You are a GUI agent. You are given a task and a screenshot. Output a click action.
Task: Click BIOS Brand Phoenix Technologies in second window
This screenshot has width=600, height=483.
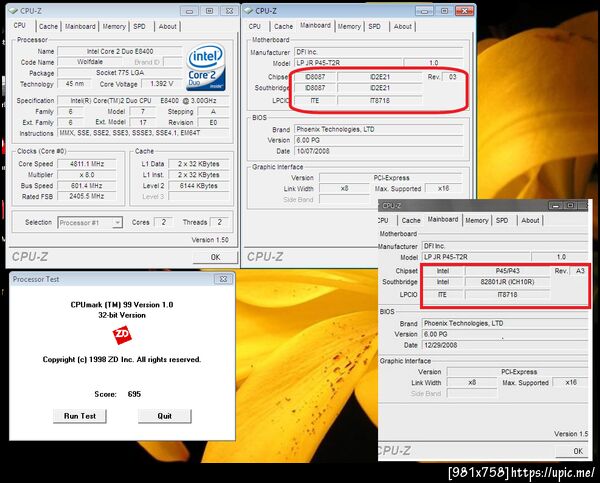378,129
